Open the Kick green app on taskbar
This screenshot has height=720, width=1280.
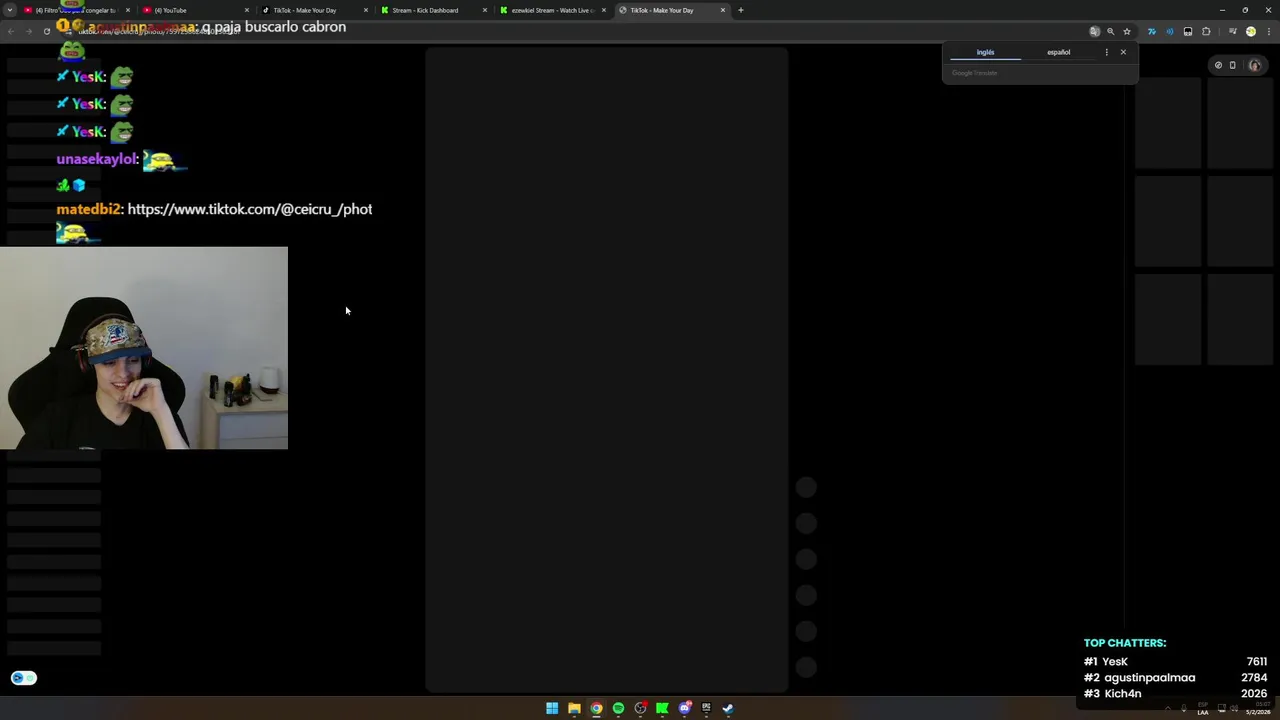[x=662, y=708]
